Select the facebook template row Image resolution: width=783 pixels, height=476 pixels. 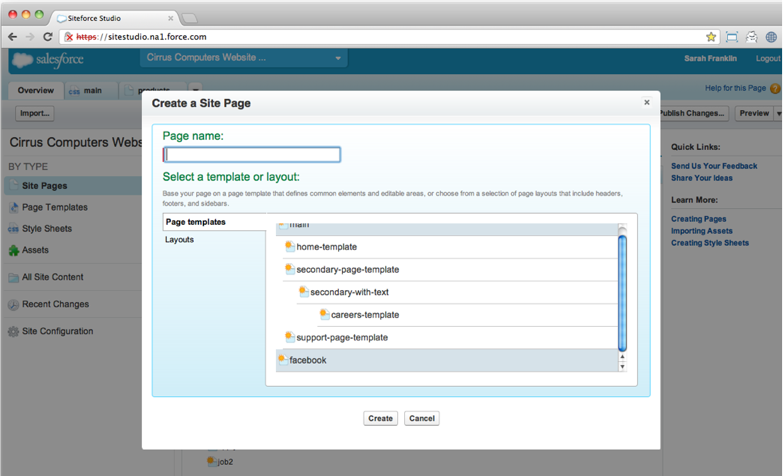tap(447, 360)
